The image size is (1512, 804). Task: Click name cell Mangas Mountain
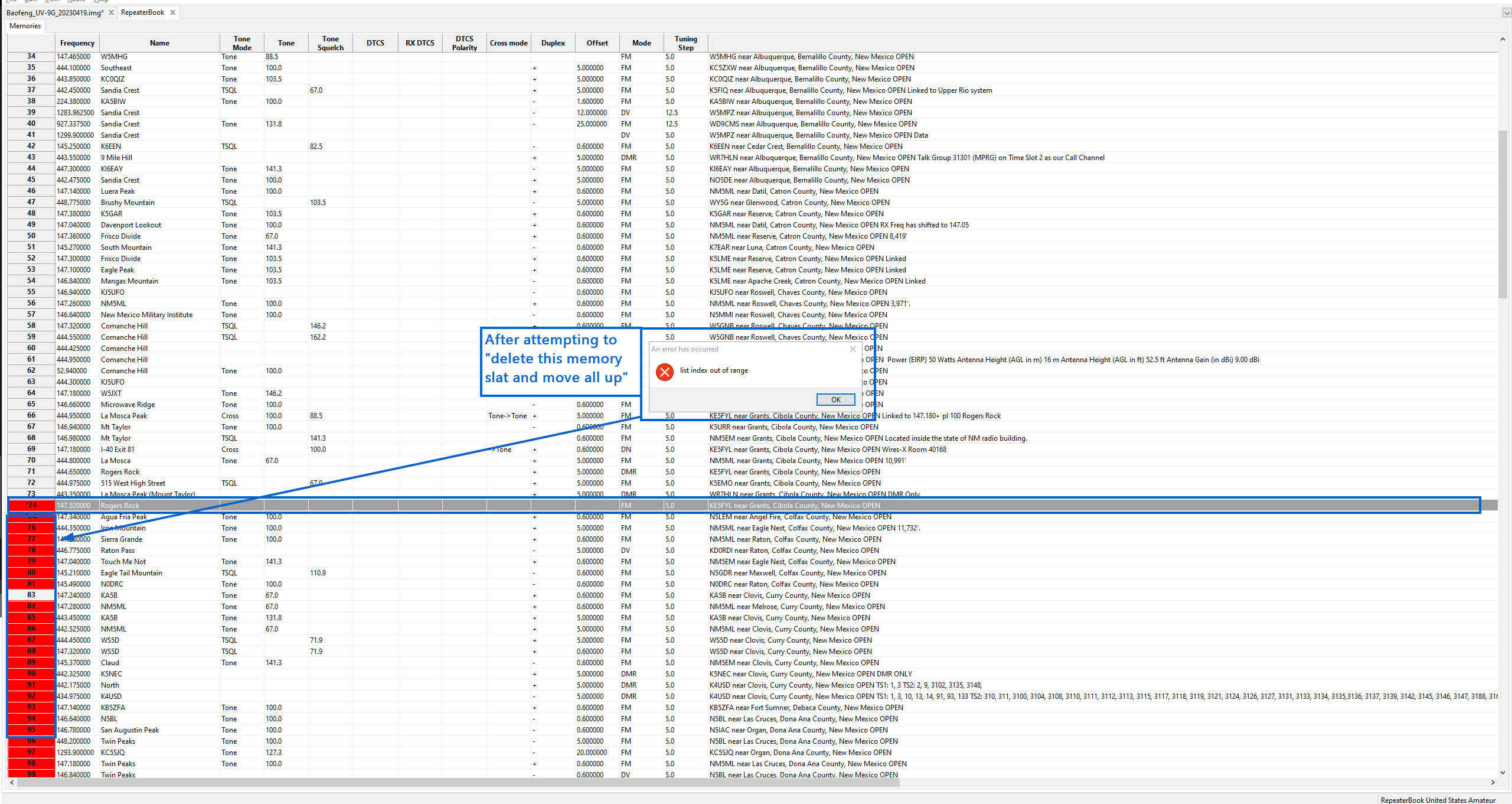[x=159, y=281]
